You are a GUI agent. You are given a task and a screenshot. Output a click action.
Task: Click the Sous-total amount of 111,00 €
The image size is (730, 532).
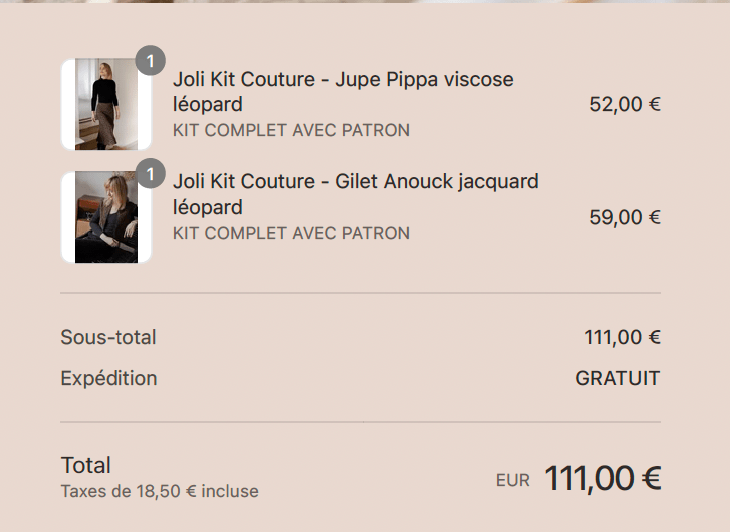click(x=622, y=337)
